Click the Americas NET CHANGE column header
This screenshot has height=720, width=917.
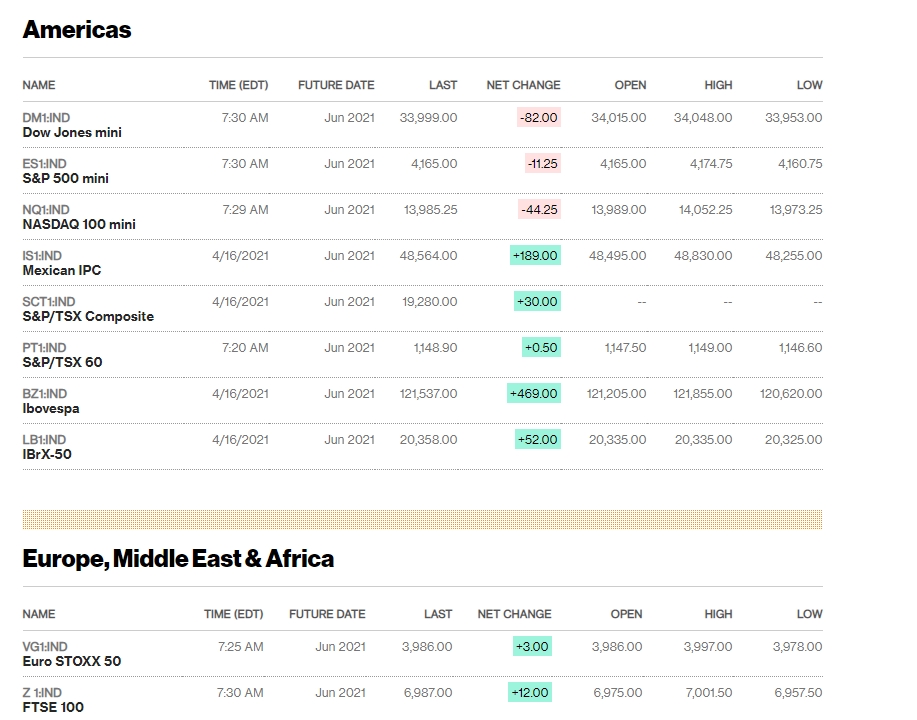(523, 85)
